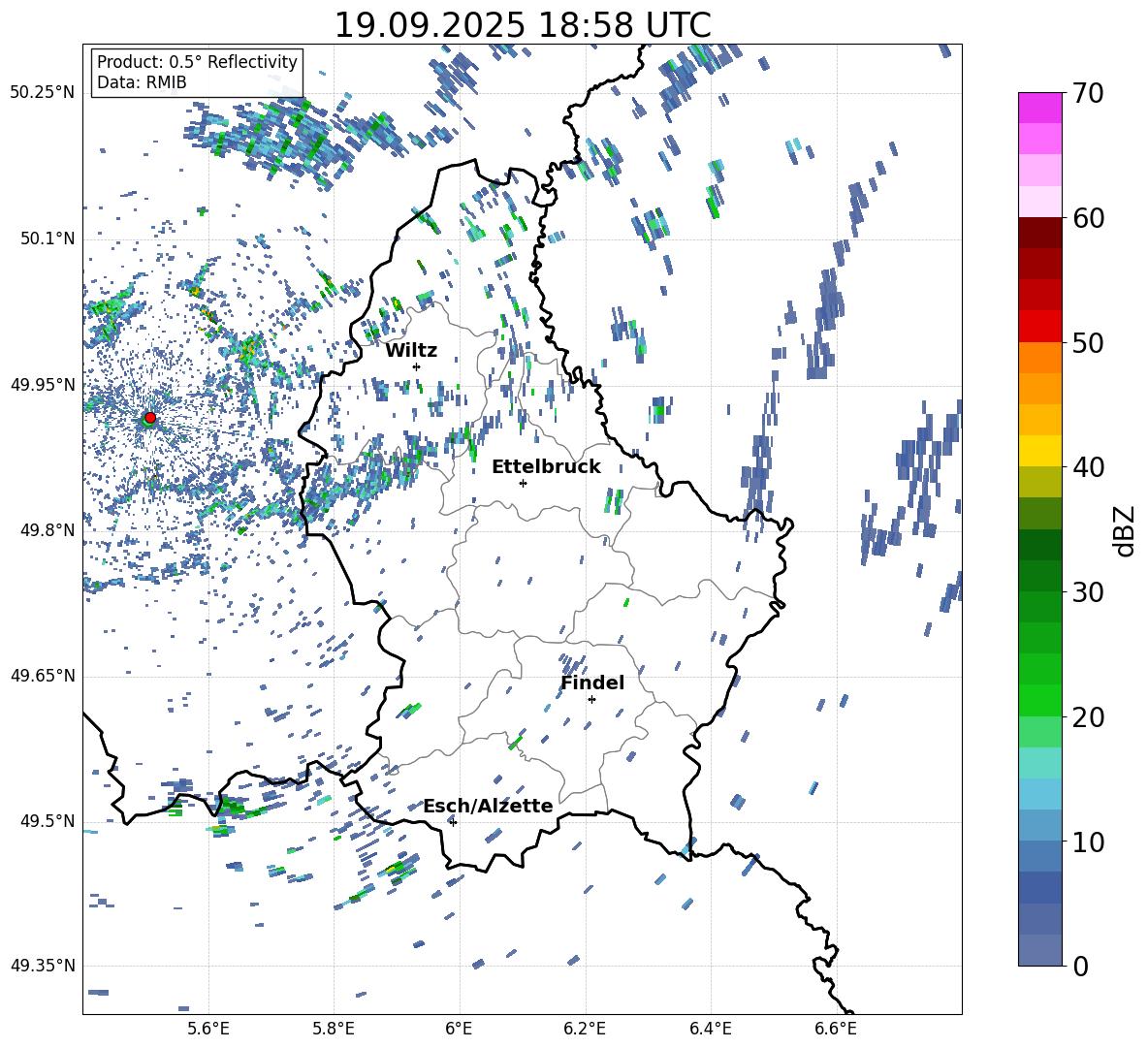Viewport: 1148px width, 1048px height.
Task: Click the 5.8°E longitude label
Action: 334,1029
